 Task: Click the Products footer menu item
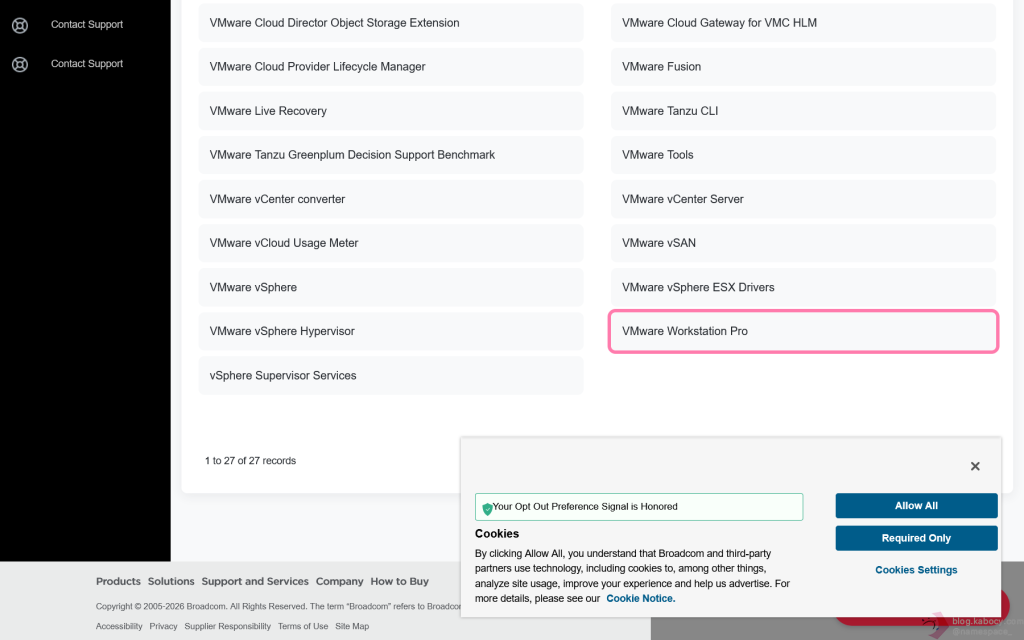tap(118, 581)
